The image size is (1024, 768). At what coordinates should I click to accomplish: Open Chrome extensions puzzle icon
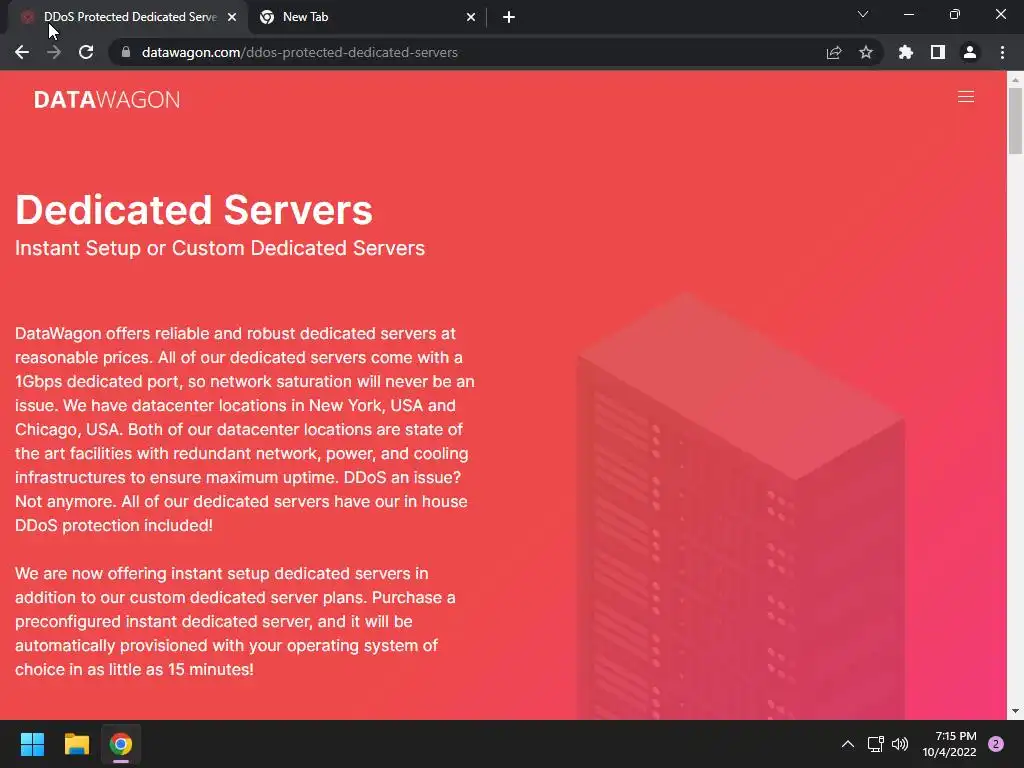point(905,52)
